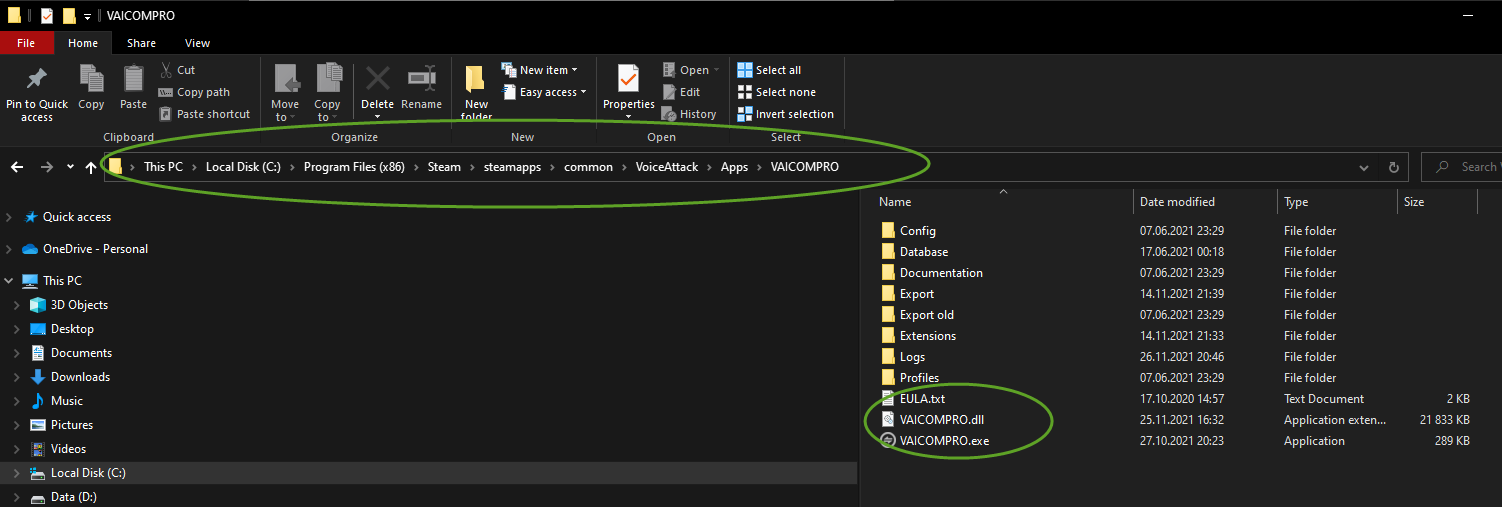The width and height of the screenshot is (1502, 507).
Task: Open recent locations dropdown arrow
Action: point(70,167)
